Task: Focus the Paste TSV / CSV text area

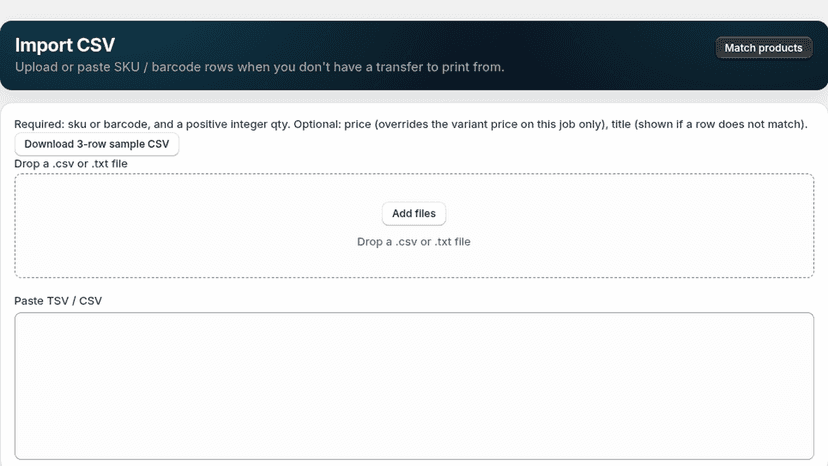Action: (x=414, y=386)
